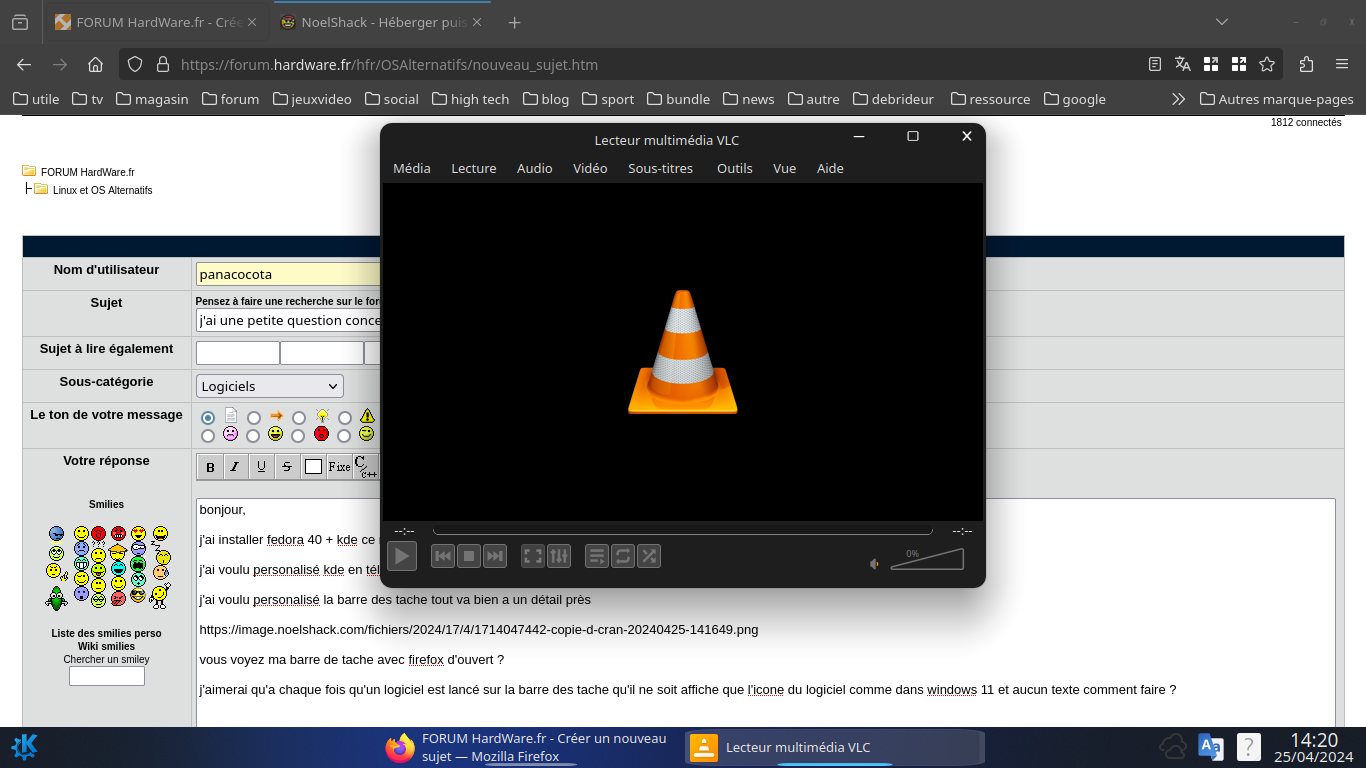Open the browser tab list dropdown
Screen dimensions: 1366x768
tap(1221, 22)
